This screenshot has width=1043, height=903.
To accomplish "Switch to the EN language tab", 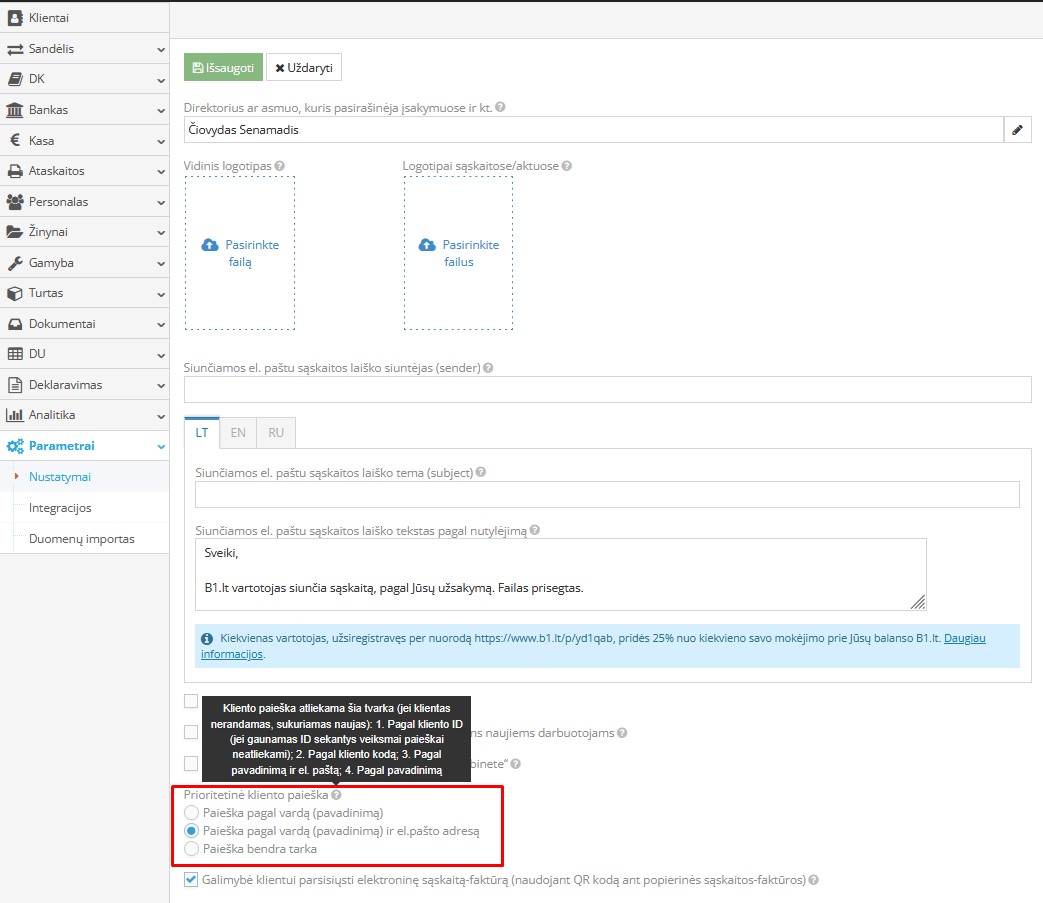I will pyautogui.click(x=238, y=433).
